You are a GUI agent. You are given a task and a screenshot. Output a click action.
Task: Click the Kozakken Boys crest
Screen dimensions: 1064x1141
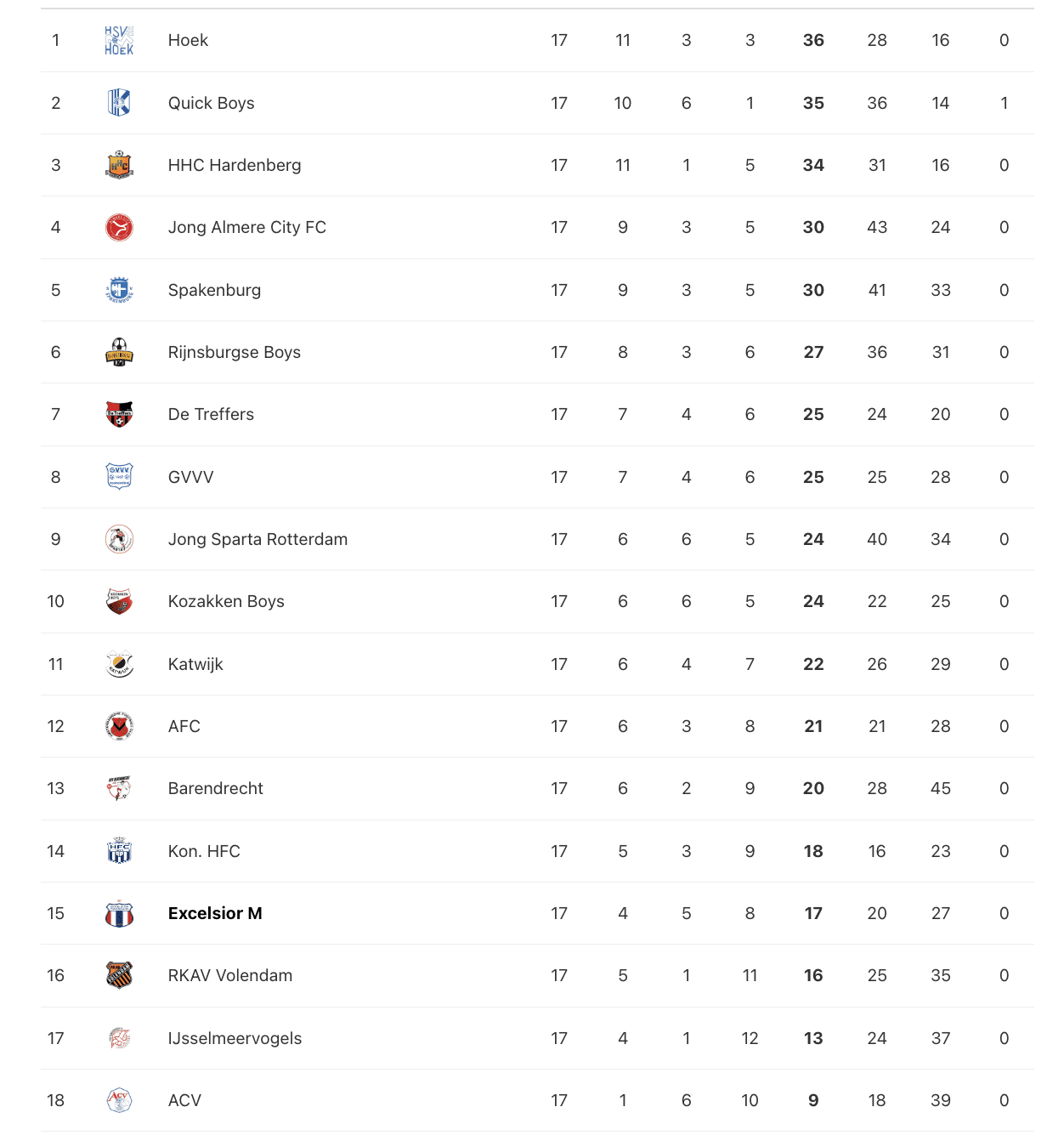click(119, 601)
